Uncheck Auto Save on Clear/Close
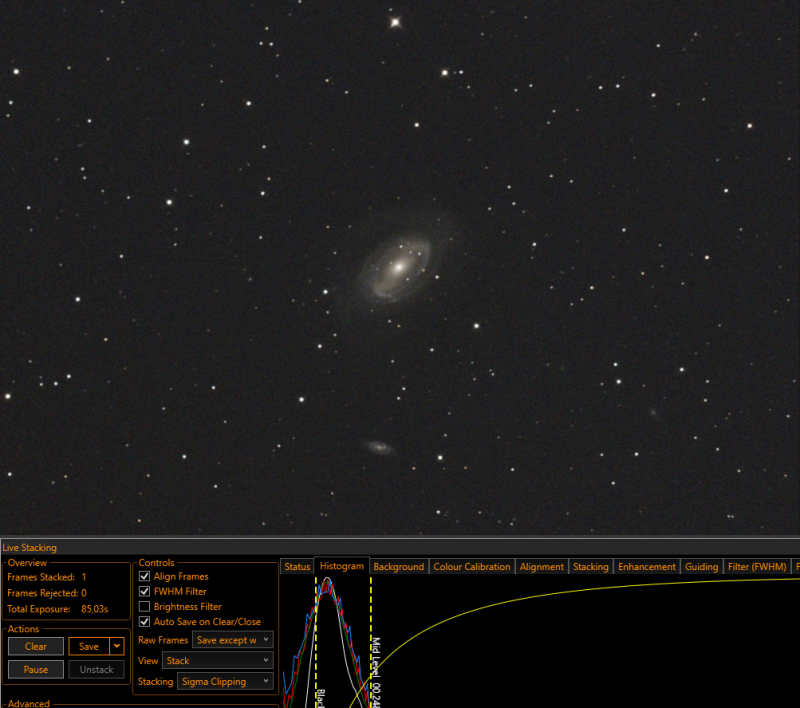 pos(144,622)
